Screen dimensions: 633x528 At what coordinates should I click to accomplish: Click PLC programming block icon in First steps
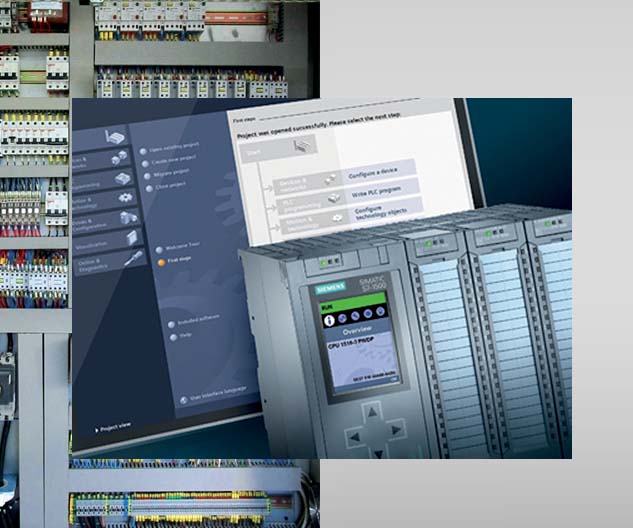pyautogui.click(x=333, y=198)
